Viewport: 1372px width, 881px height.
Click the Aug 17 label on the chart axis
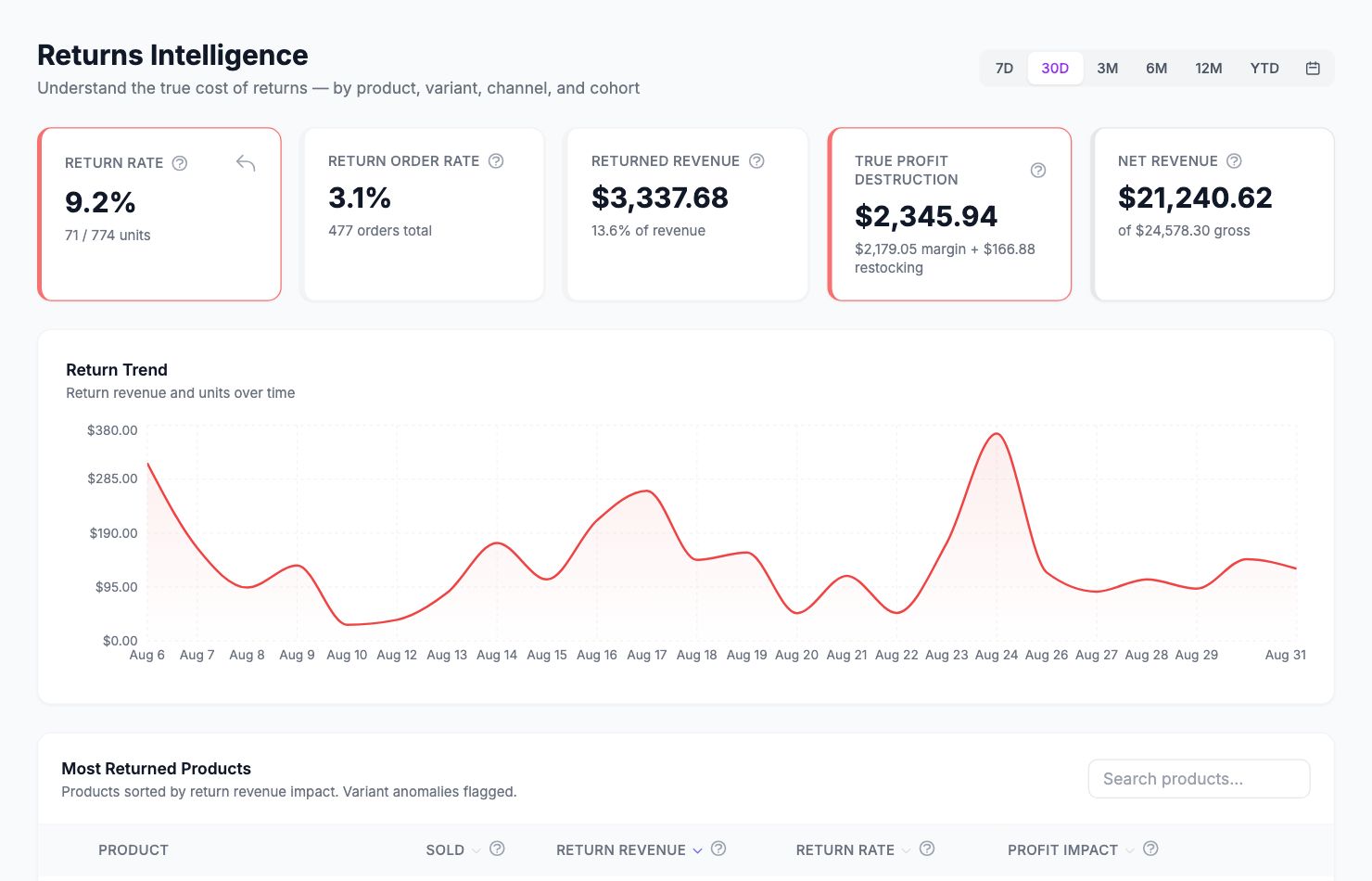[647, 655]
